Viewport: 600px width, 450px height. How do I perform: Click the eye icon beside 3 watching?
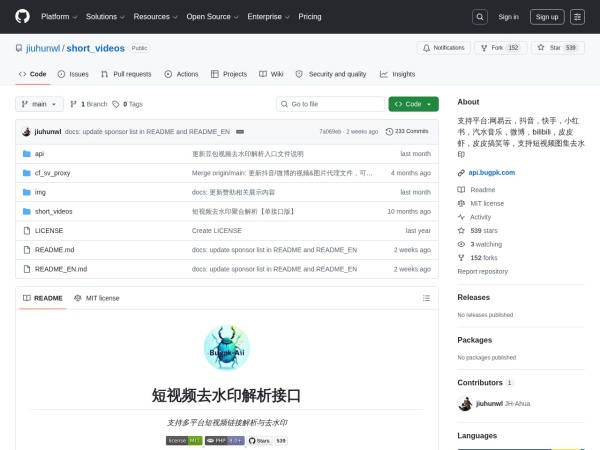(461, 244)
